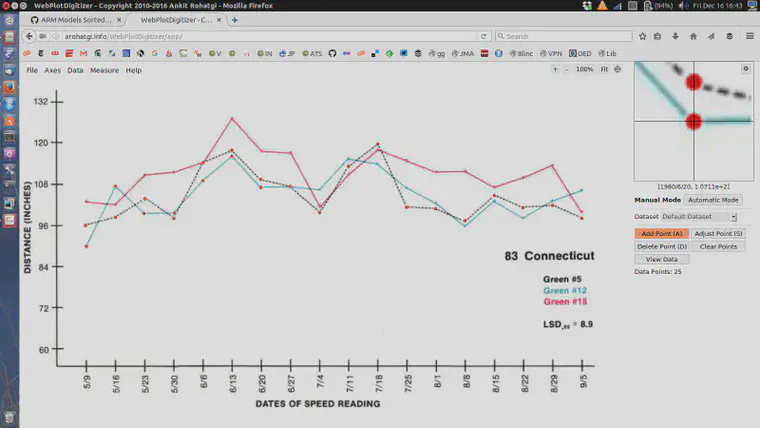Open the Lib bookmark
This screenshot has height=428, width=760.
click(x=607, y=53)
